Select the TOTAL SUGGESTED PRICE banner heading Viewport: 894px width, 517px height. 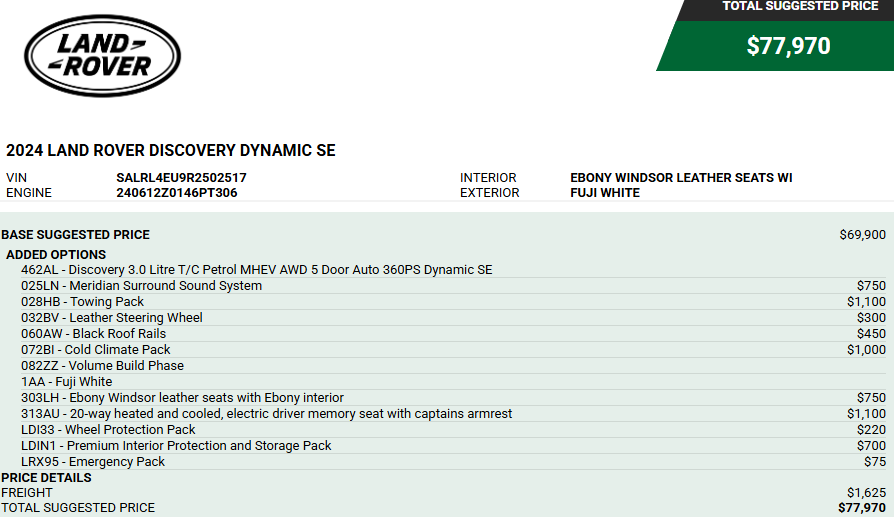800,6
